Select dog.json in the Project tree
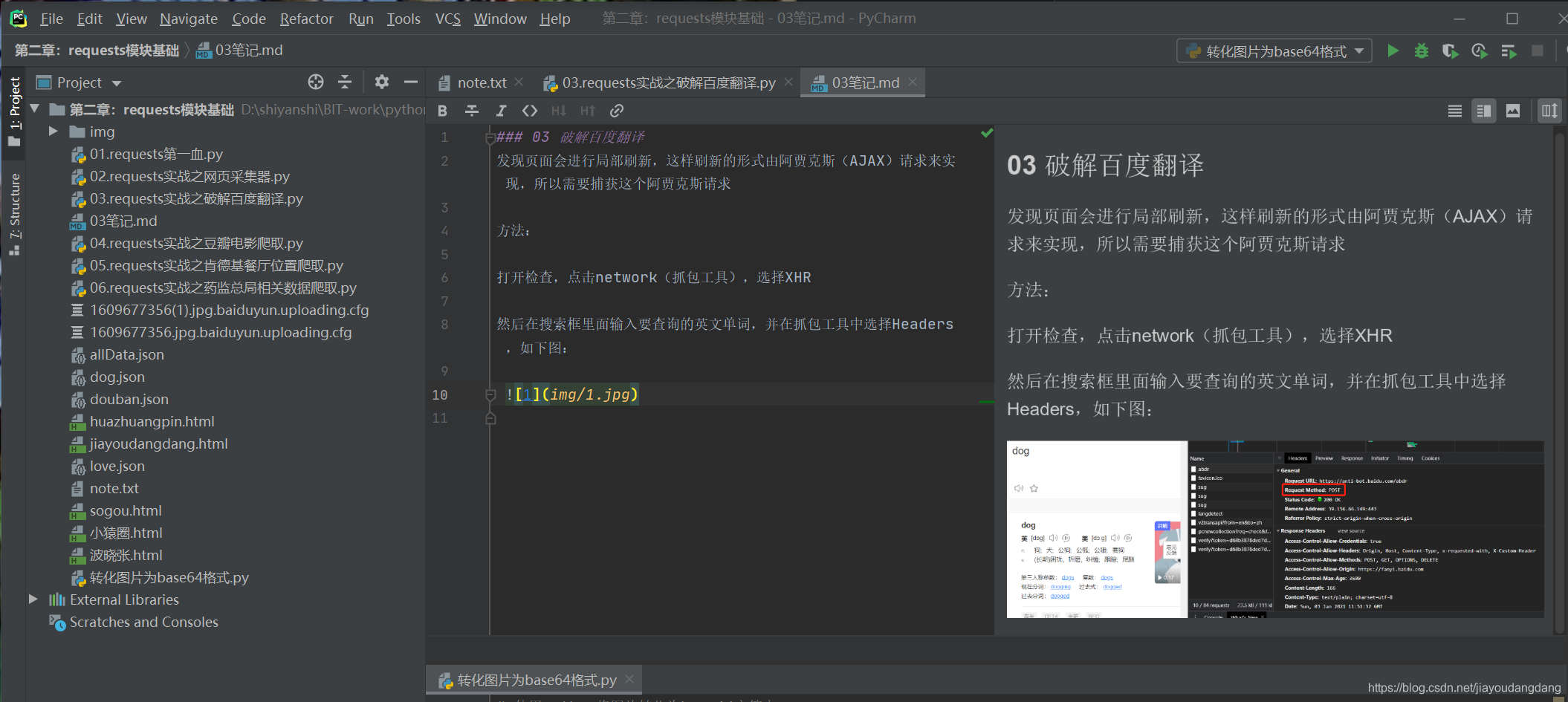Image resolution: width=1568 pixels, height=702 pixels. point(116,377)
